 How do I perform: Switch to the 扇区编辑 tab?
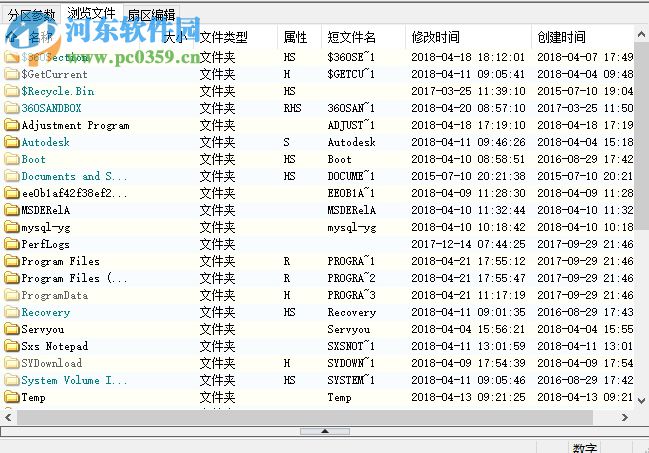pos(151,15)
